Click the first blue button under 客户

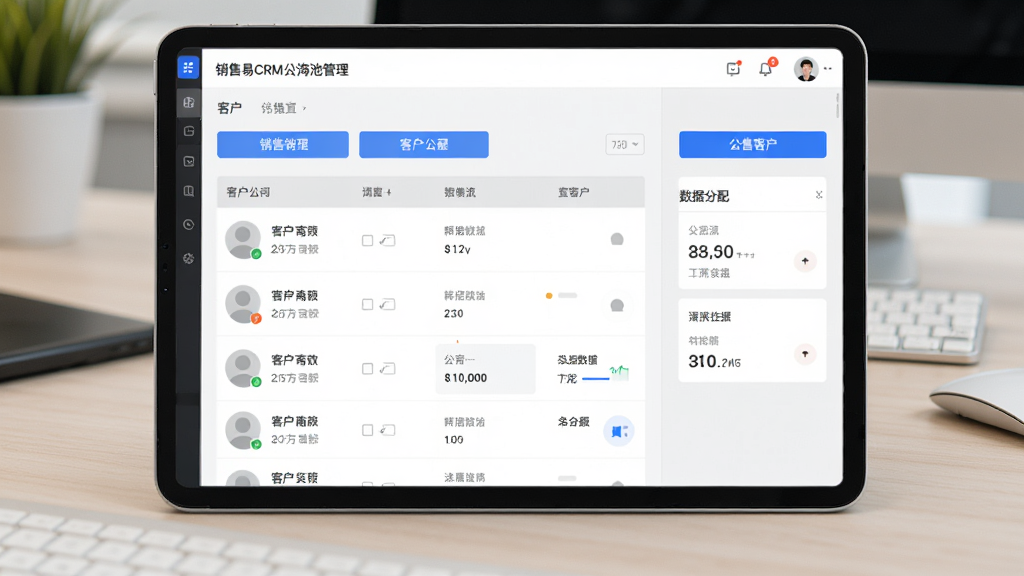point(283,144)
